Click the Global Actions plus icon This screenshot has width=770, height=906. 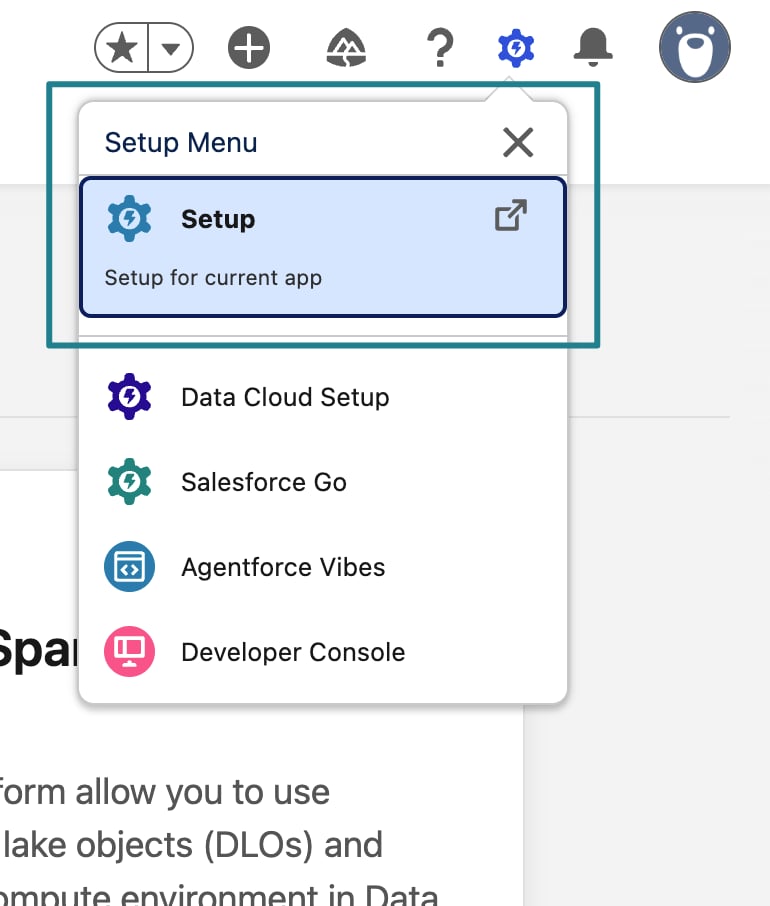(248, 47)
